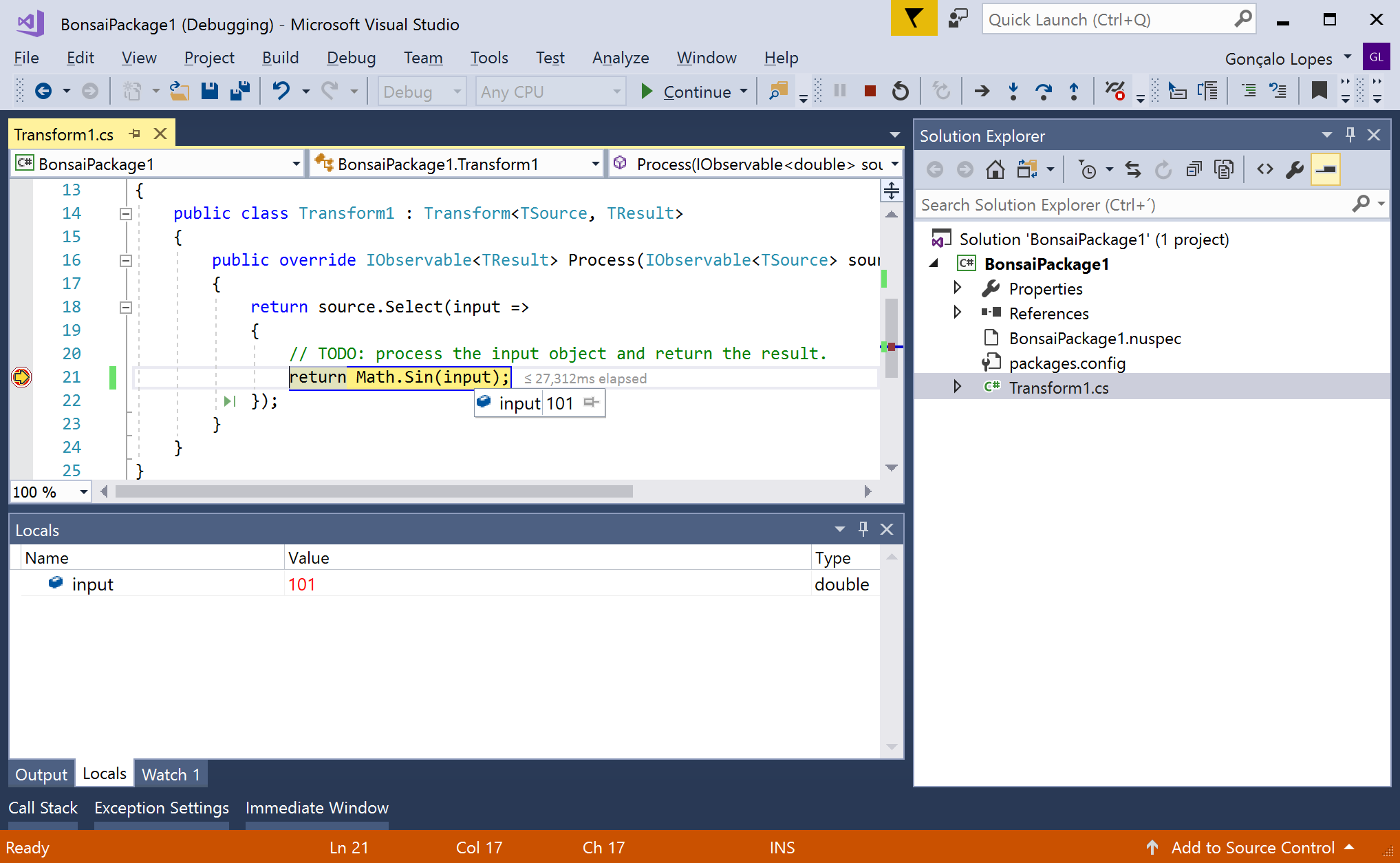The height and width of the screenshot is (863, 1400).
Task: Click the Save All icon
Action: point(240,91)
